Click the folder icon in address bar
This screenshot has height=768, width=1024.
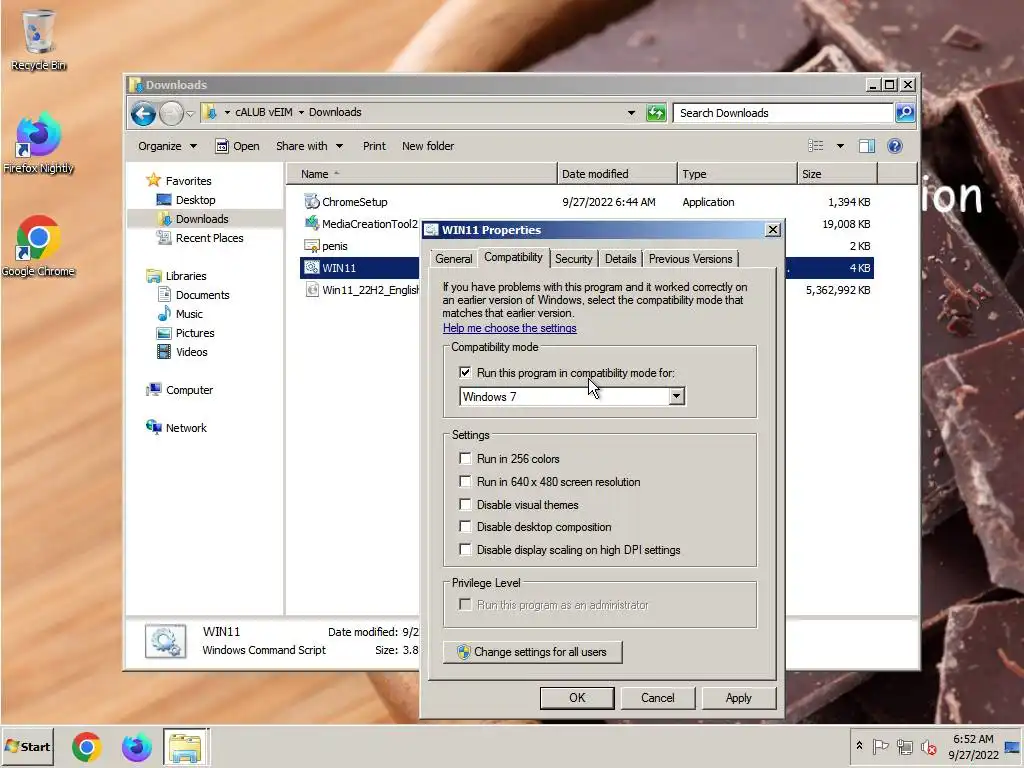tap(210, 112)
